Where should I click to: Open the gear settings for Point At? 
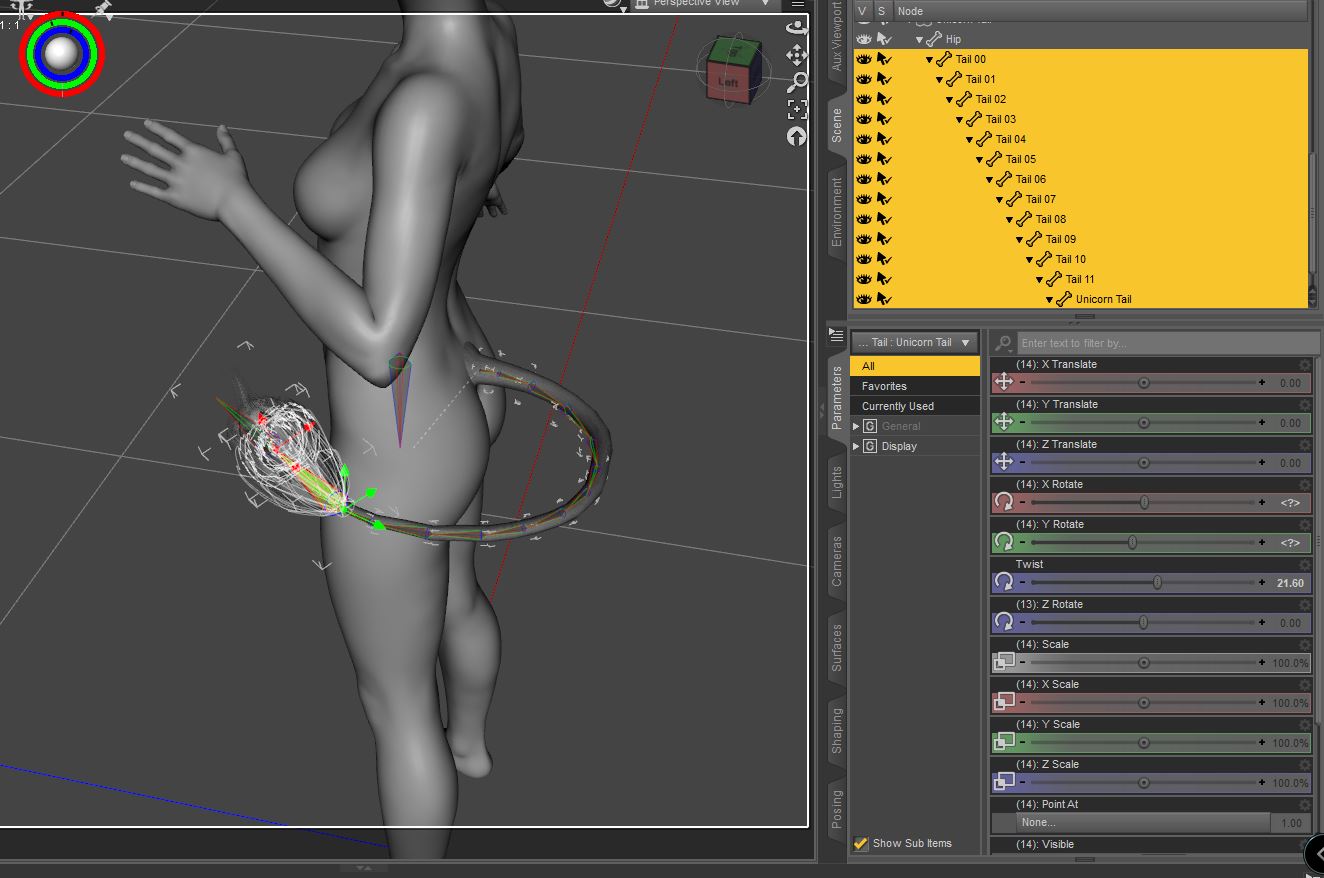[1304, 805]
